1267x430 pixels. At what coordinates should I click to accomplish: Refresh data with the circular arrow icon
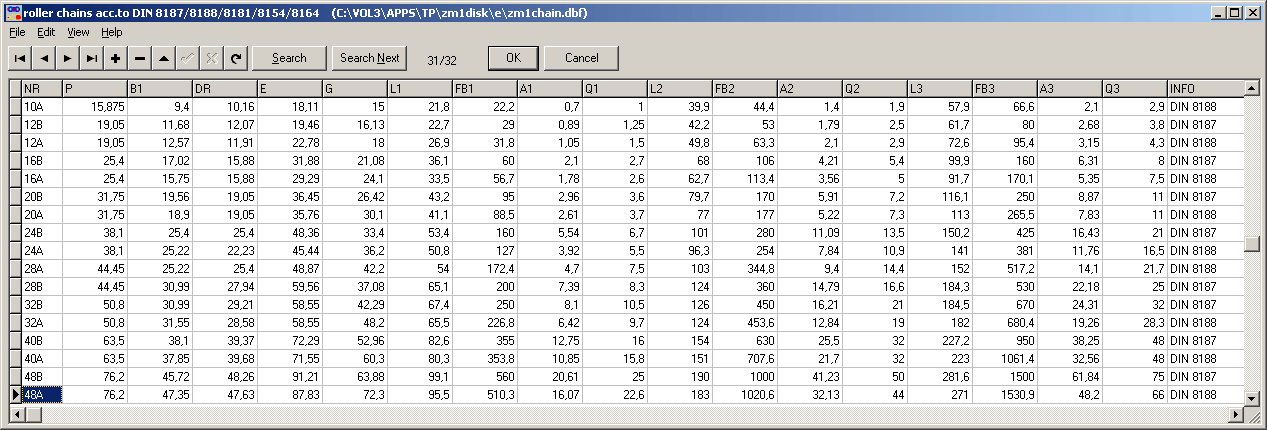236,58
